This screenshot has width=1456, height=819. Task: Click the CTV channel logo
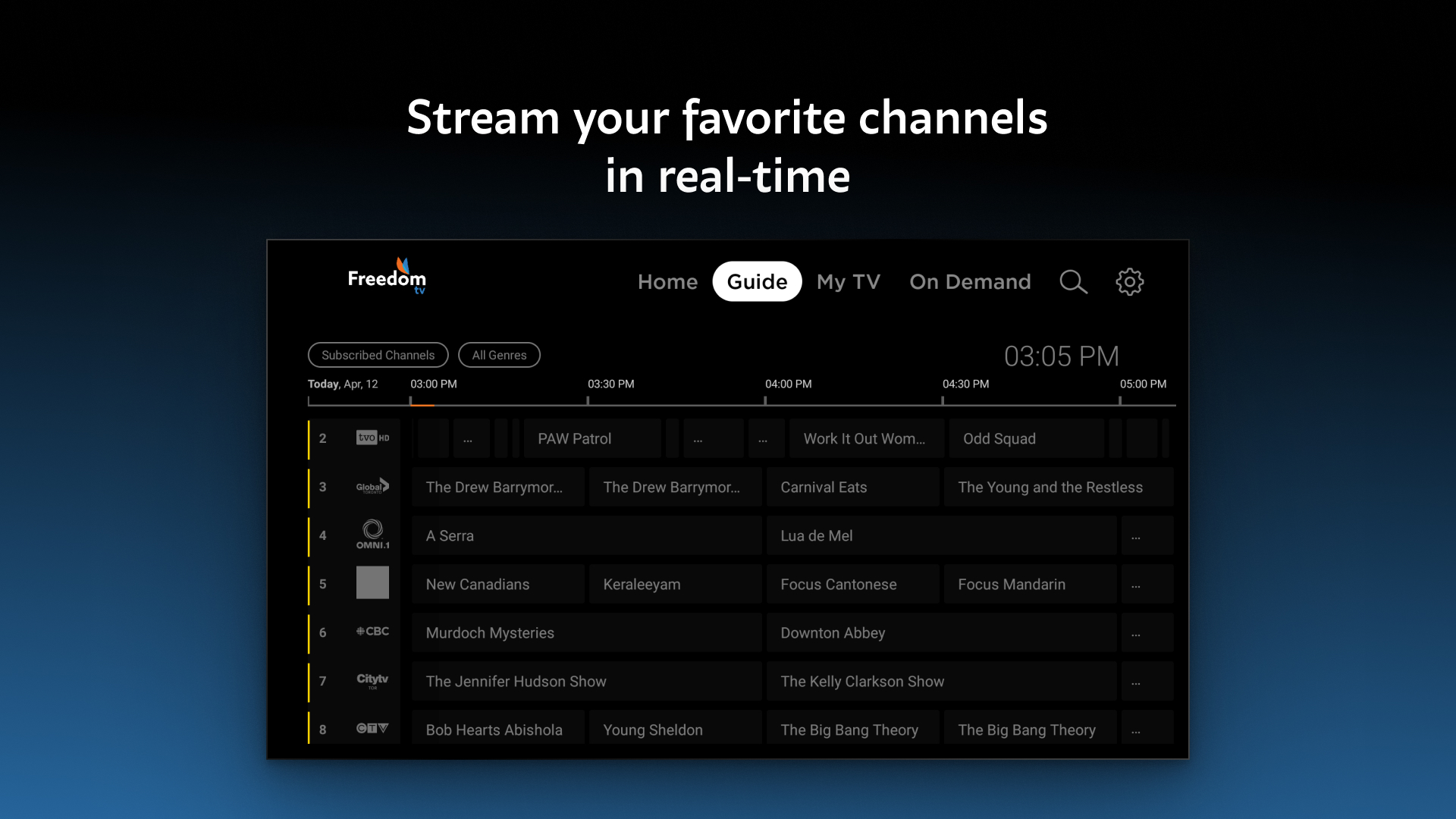click(x=372, y=728)
